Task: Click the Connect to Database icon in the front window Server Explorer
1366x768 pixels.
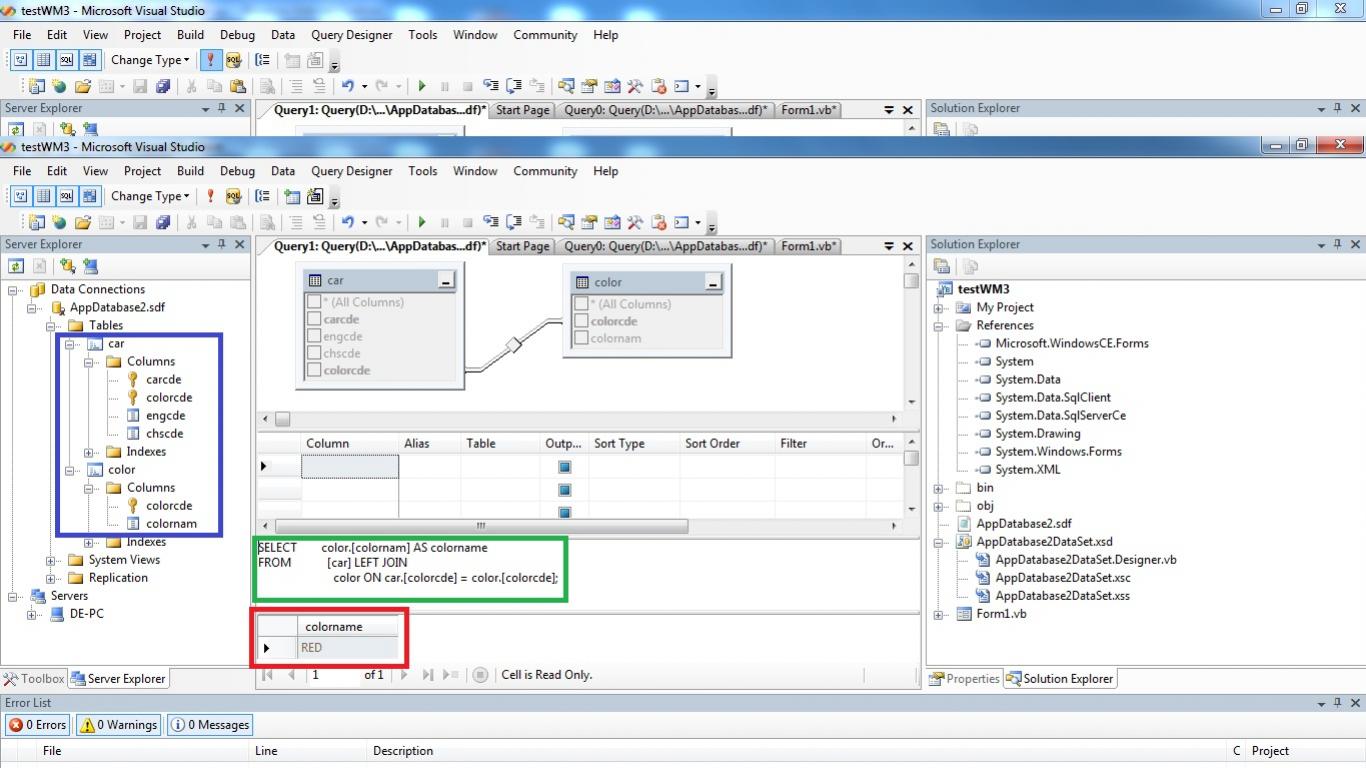Action: pos(67,266)
